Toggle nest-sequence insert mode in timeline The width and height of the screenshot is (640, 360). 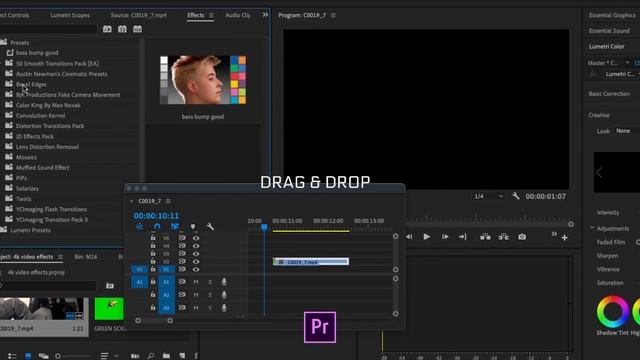140,227
